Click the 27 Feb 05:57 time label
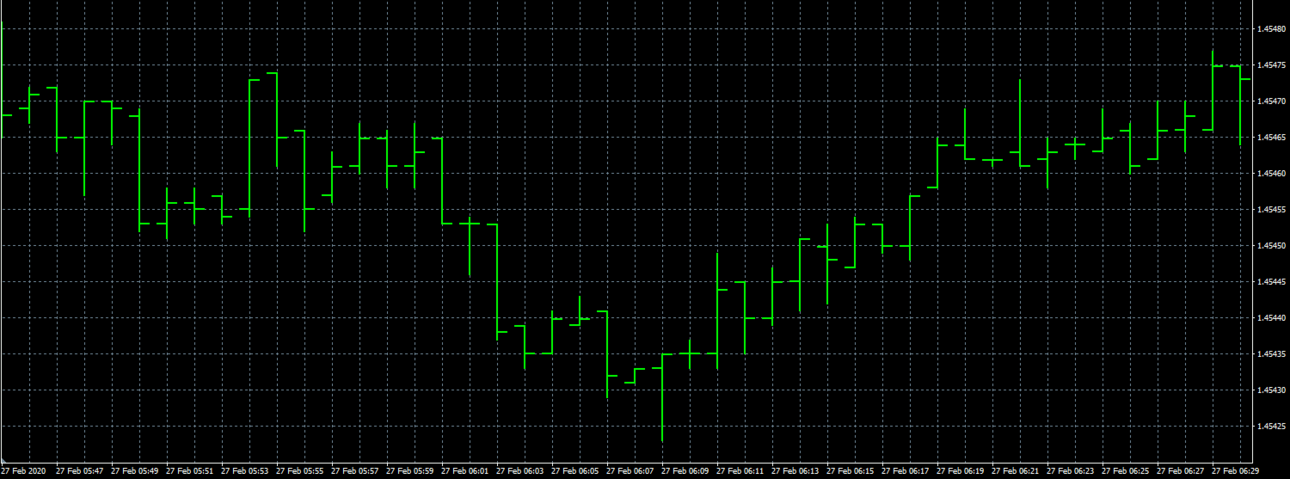The width and height of the screenshot is (1290, 479). coord(355,471)
